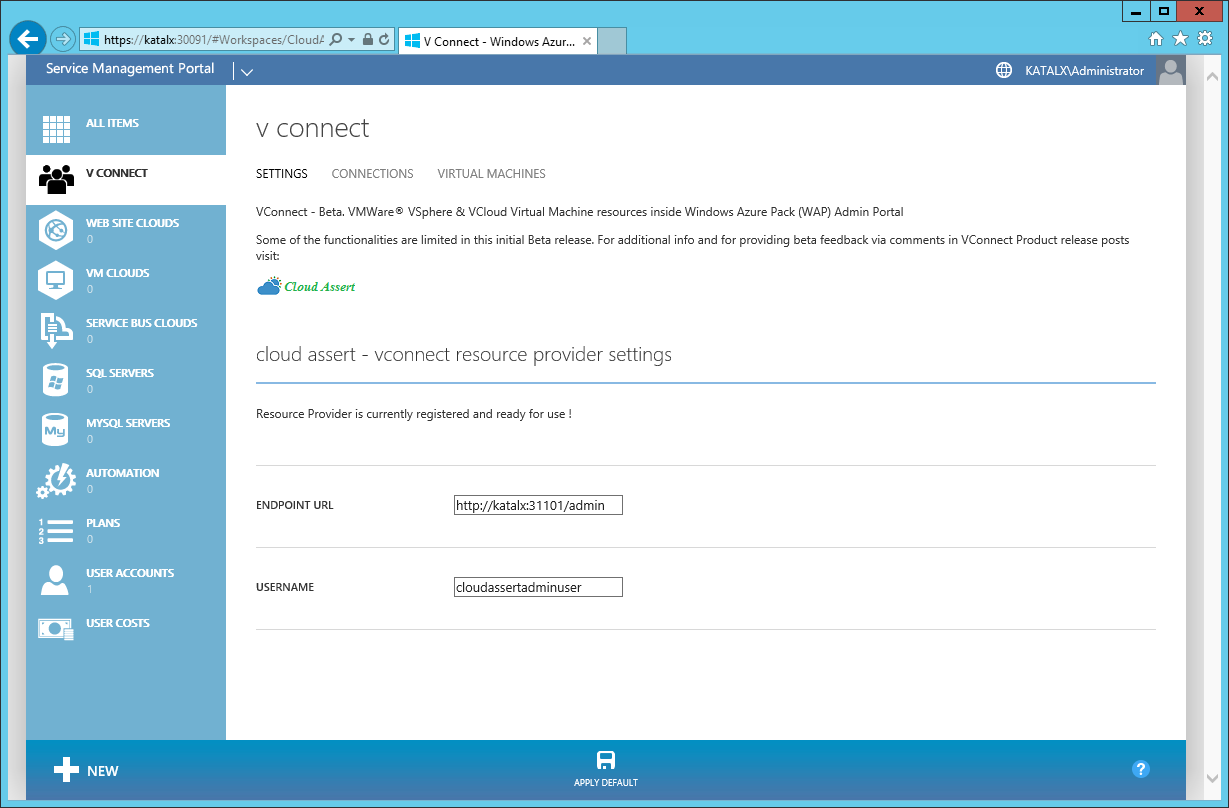Go back with the browser back arrow
This screenshot has height=808, width=1229.
[x=27, y=39]
